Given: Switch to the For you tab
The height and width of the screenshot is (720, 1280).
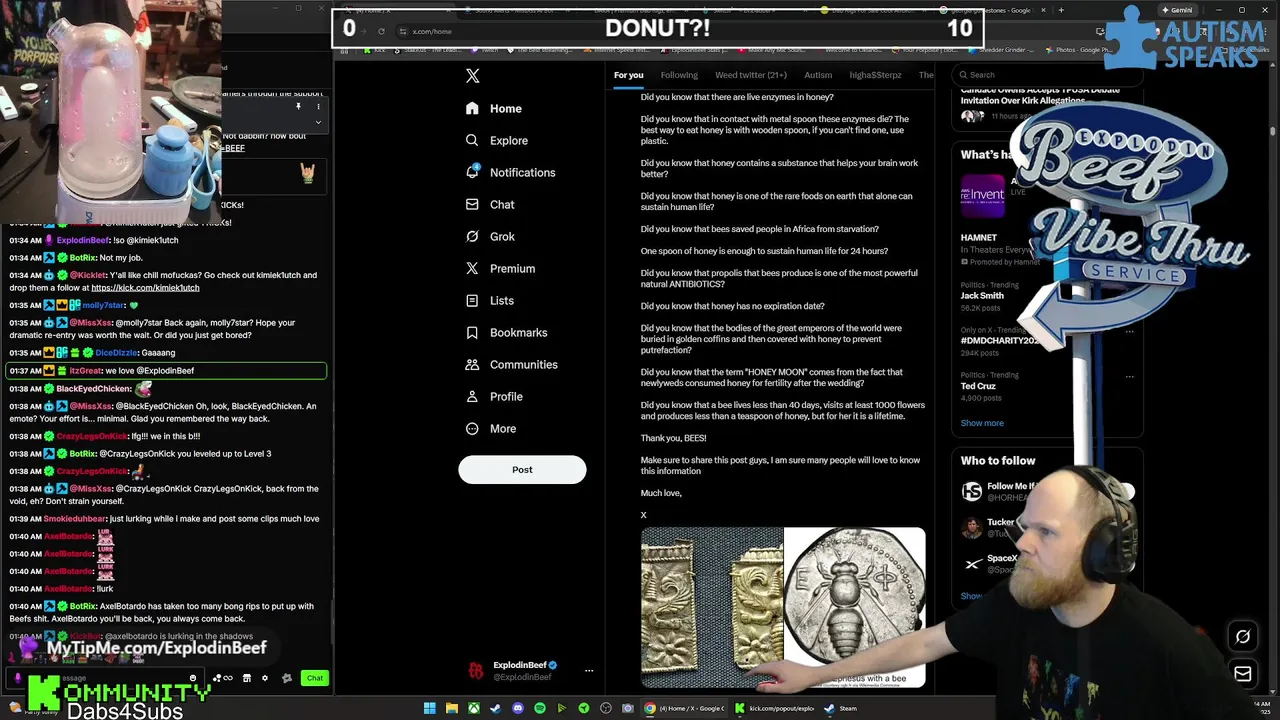Looking at the screenshot, I should click(x=628, y=75).
